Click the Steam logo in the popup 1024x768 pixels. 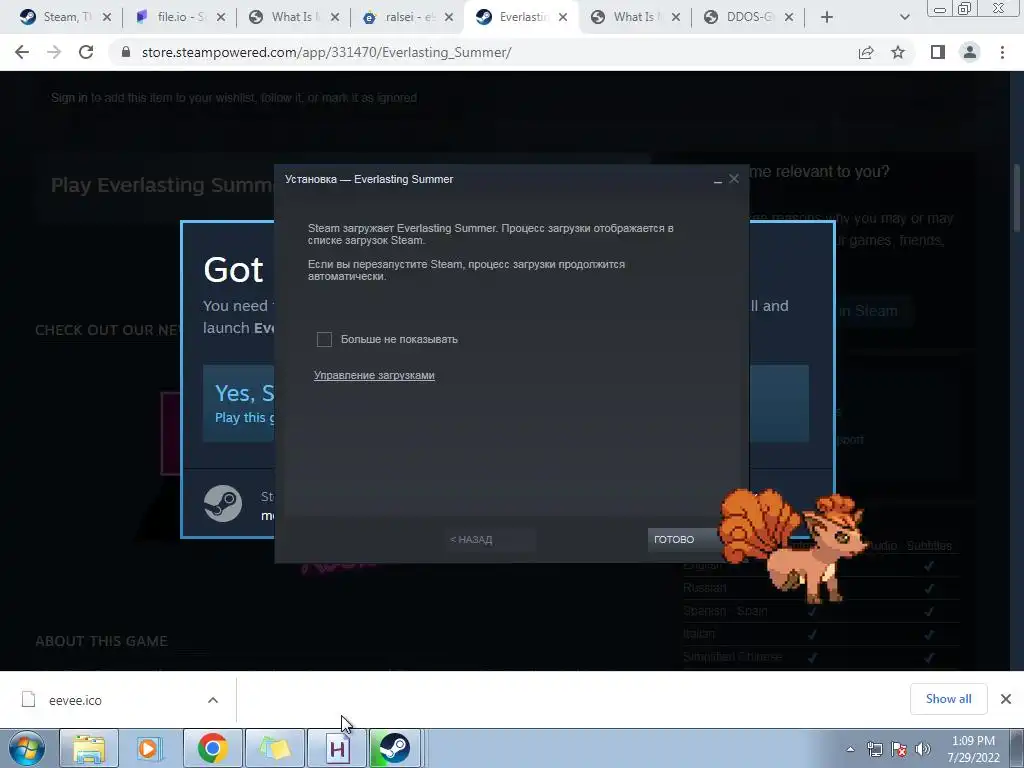223,504
